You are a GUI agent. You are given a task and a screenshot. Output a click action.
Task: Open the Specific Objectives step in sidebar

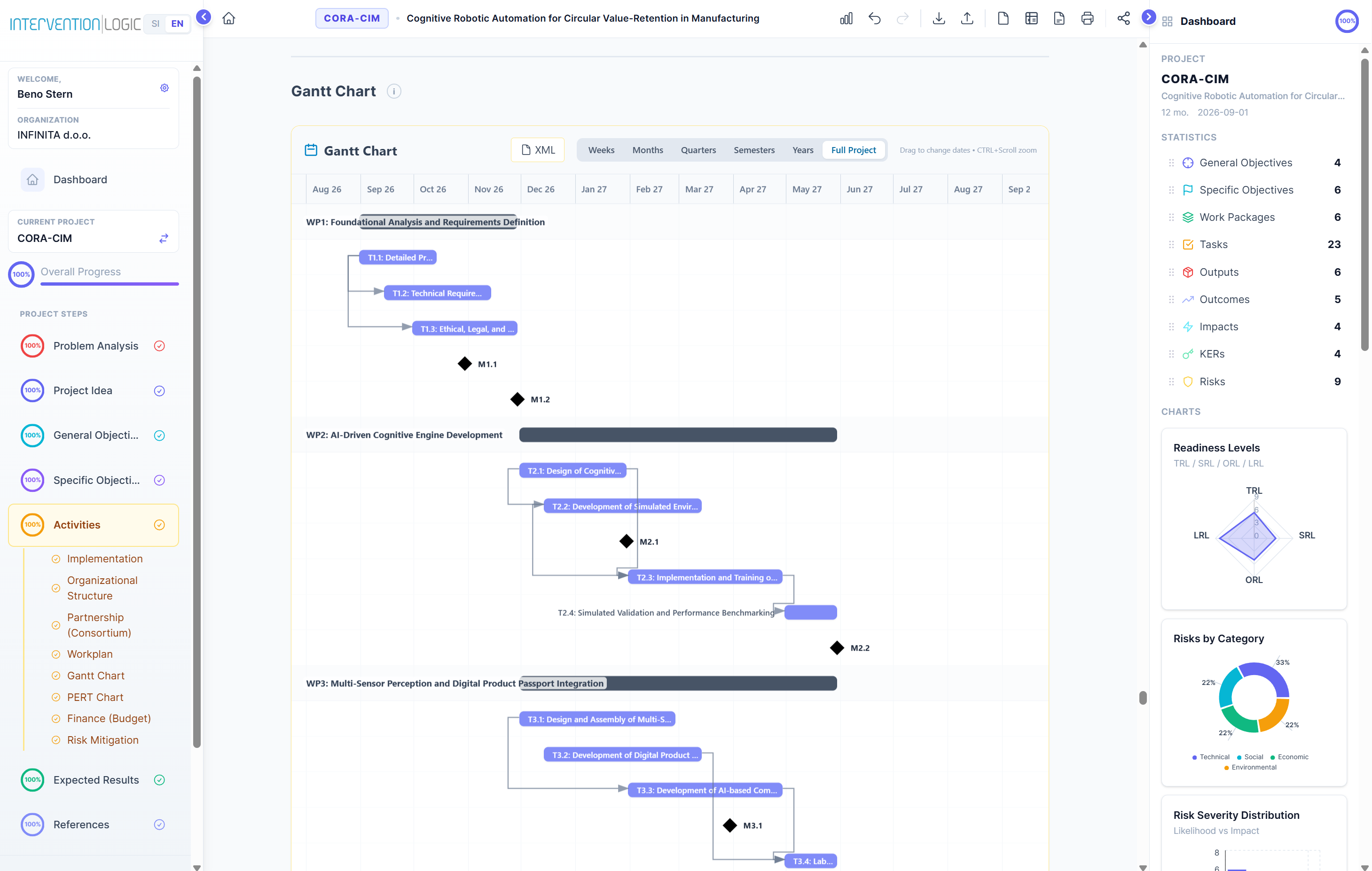click(x=94, y=480)
